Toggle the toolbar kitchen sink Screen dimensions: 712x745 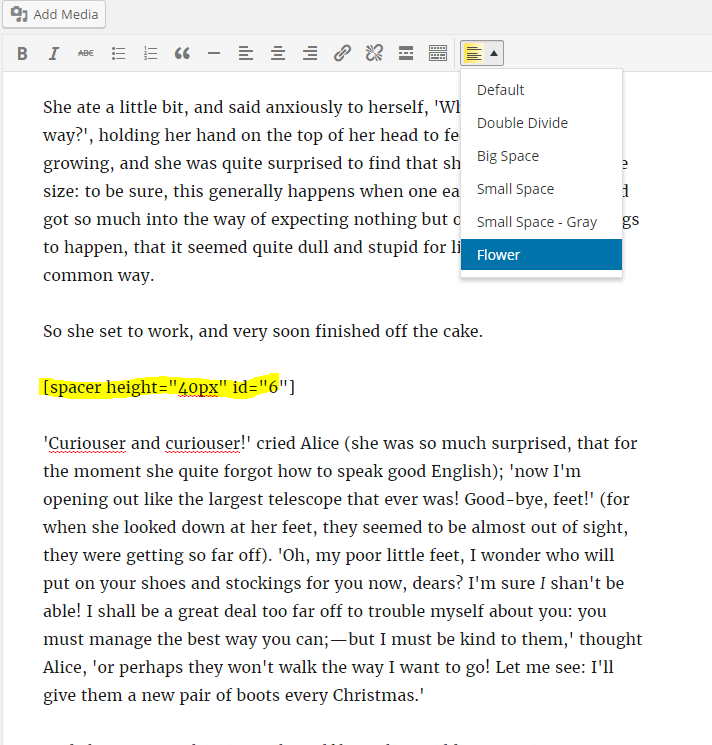click(x=438, y=54)
